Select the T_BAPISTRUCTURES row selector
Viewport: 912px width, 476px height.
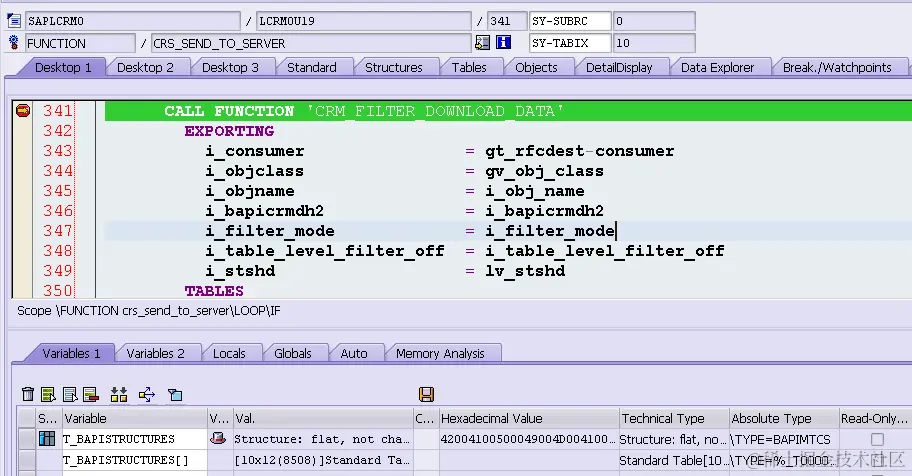[26, 439]
